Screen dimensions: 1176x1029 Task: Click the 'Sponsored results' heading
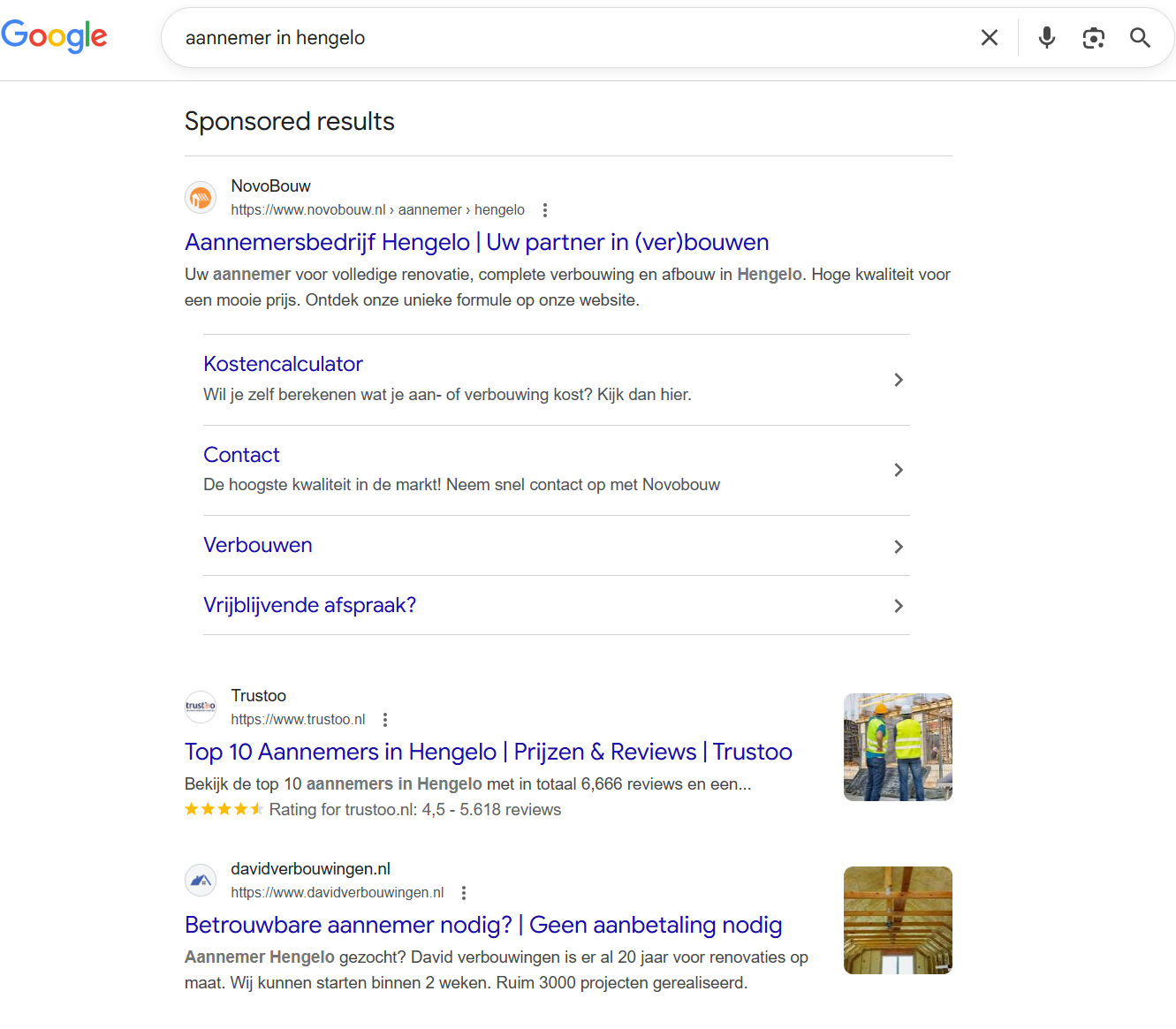[290, 121]
